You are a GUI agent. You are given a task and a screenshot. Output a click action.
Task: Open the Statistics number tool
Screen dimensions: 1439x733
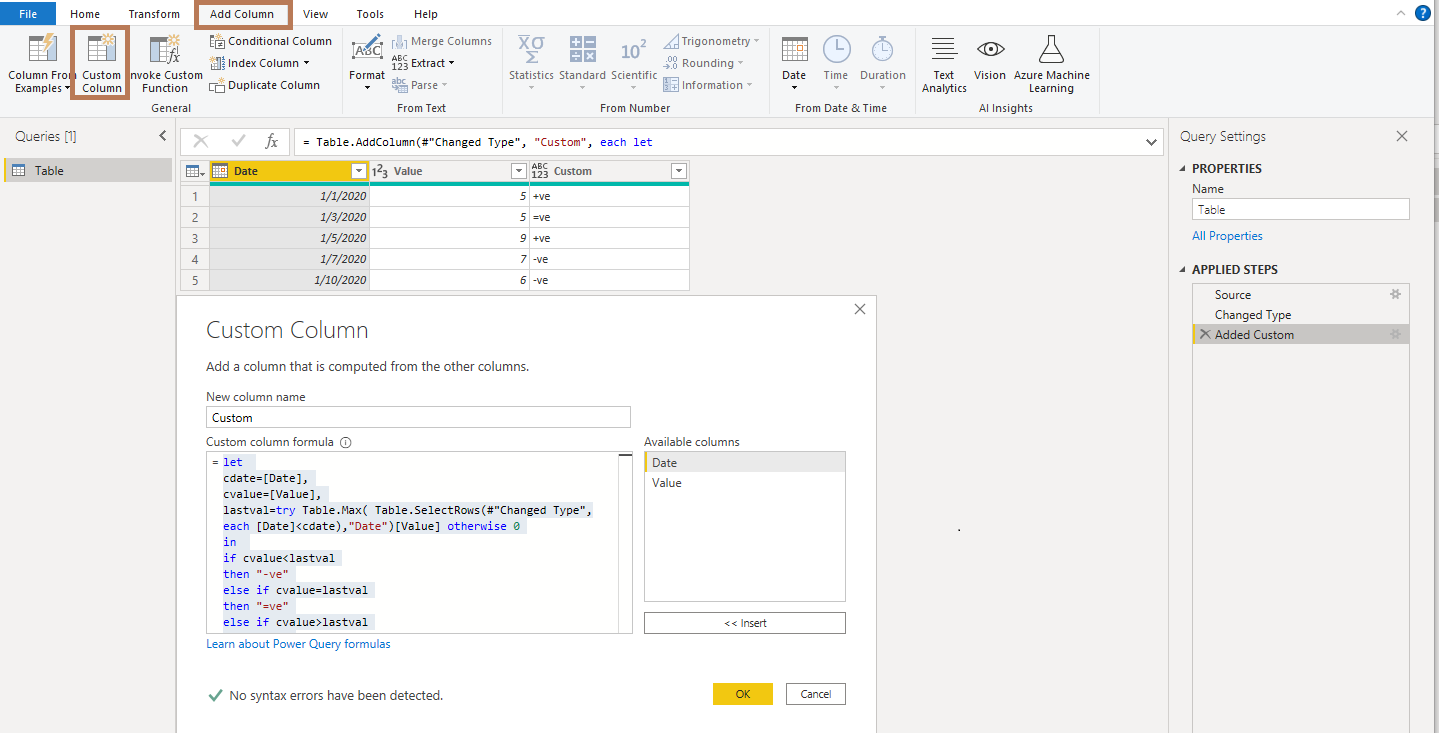pos(531,62)
